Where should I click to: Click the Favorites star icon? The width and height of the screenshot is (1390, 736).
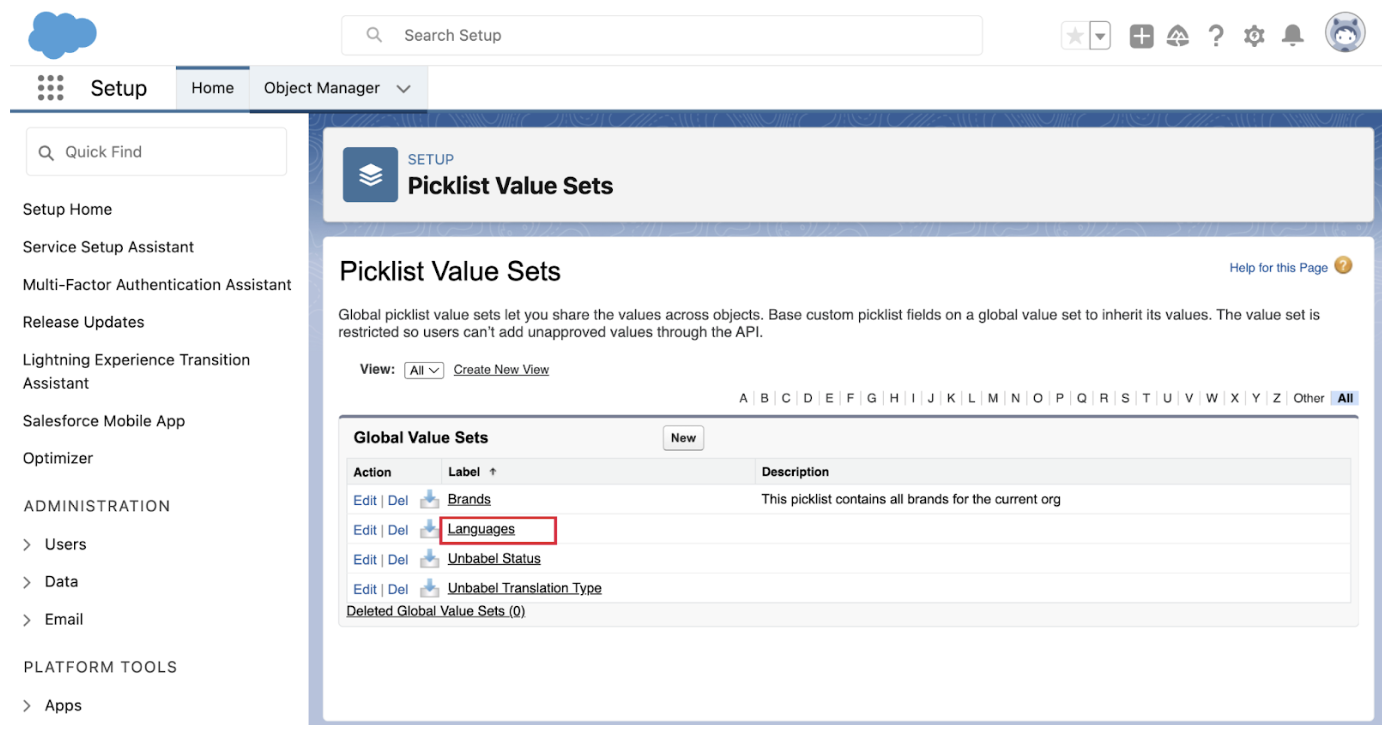[x=1075, y=36]
